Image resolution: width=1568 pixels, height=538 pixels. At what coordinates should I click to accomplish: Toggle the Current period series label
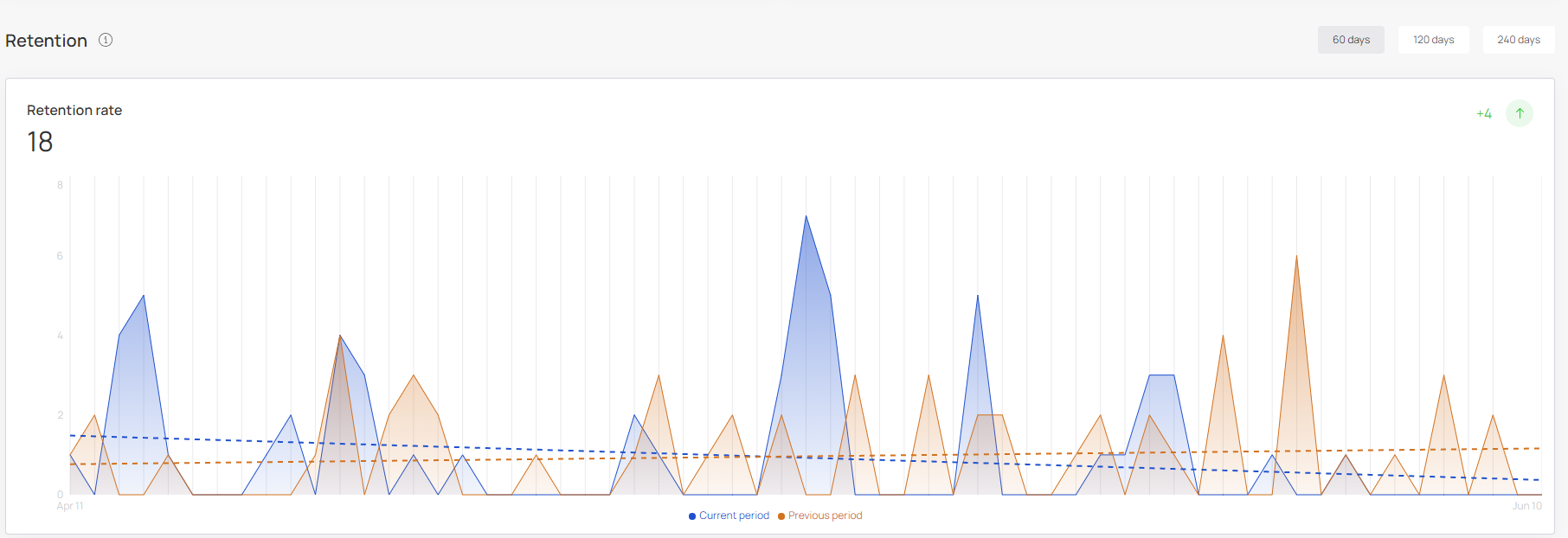coord(734,516)
